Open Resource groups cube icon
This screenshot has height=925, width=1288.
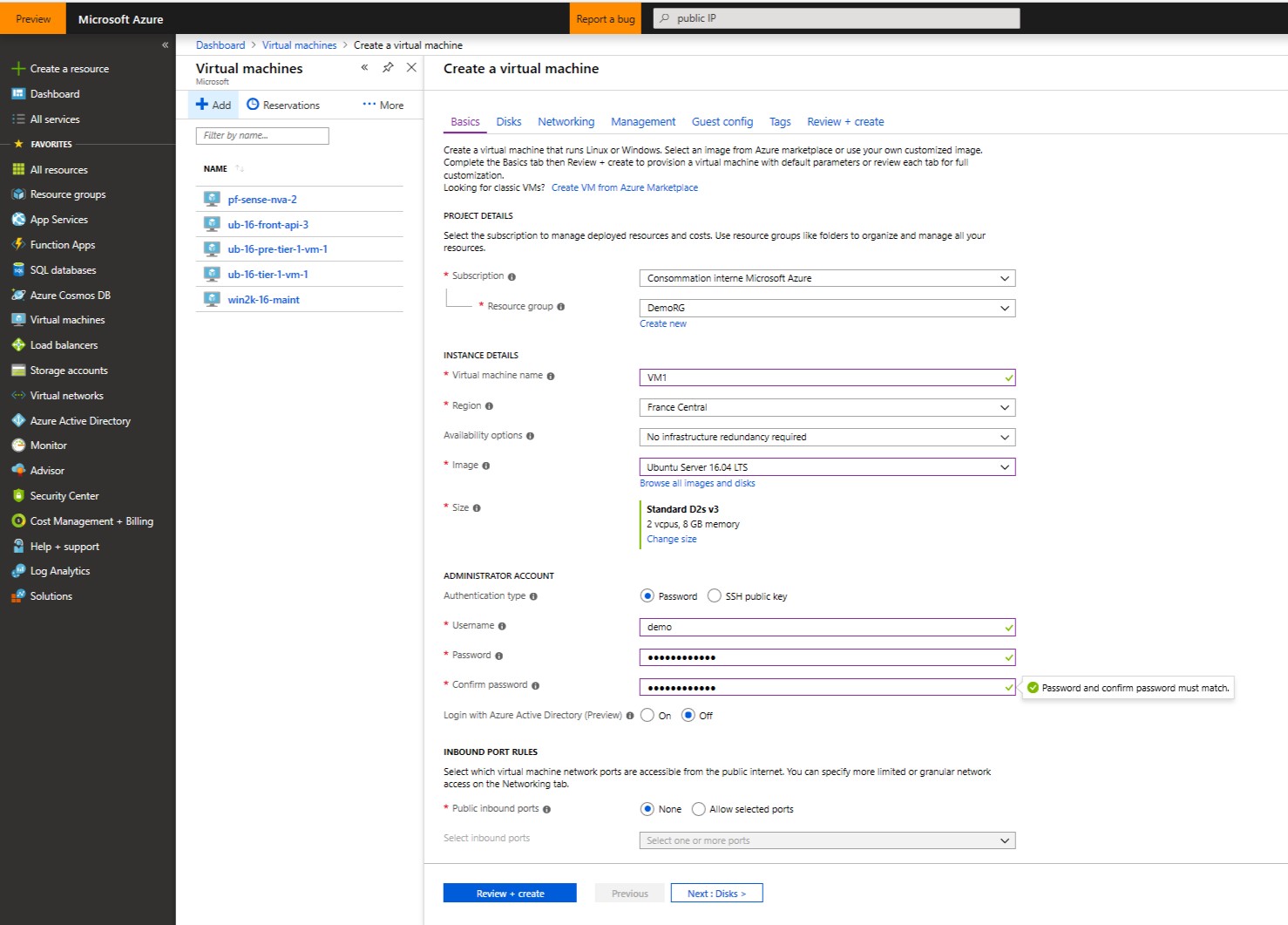(x=17, y=194)
